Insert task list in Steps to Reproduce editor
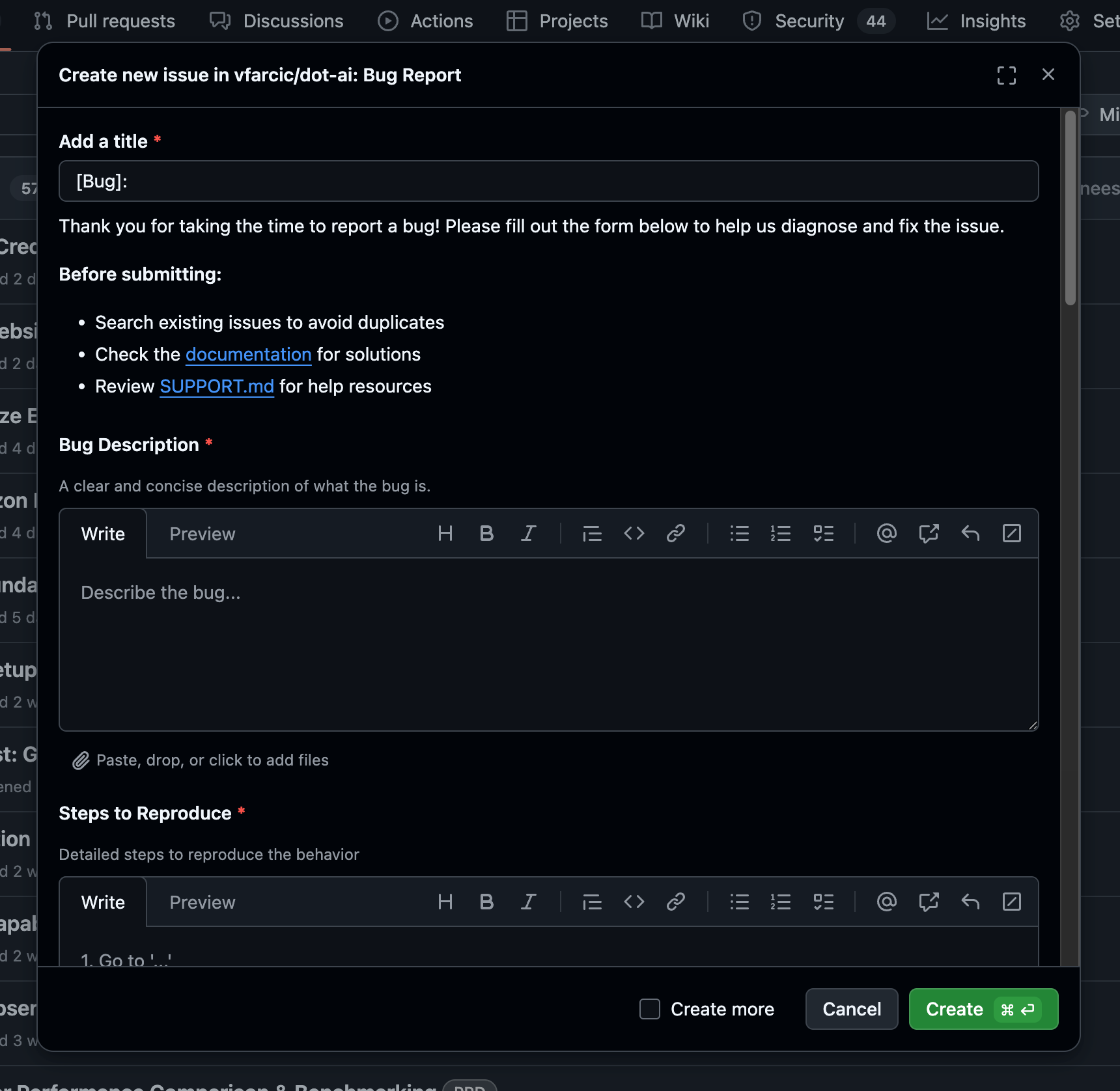This screenshot has width=1120, height=1091. [823, 902]
